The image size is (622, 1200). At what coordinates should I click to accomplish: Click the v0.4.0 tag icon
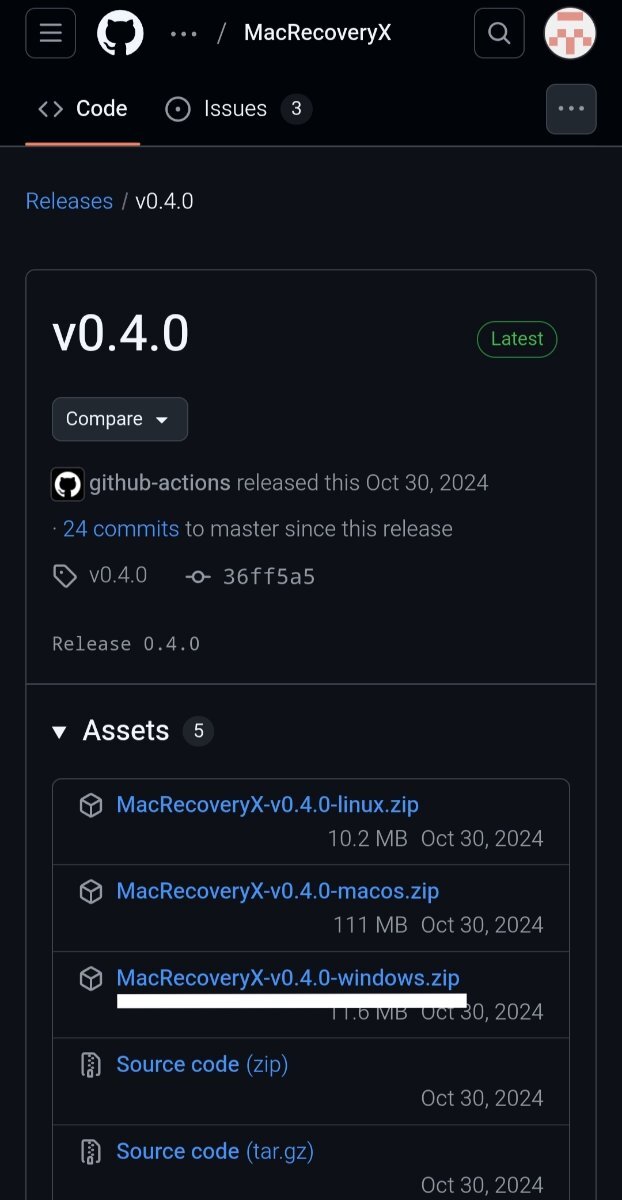click(x=65, y=576)
